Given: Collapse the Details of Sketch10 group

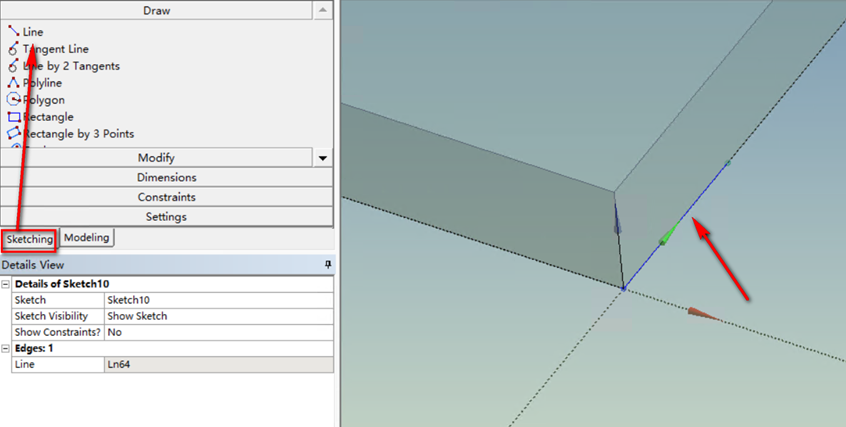Looking at the screenshot, I should [x=5, y=284].
